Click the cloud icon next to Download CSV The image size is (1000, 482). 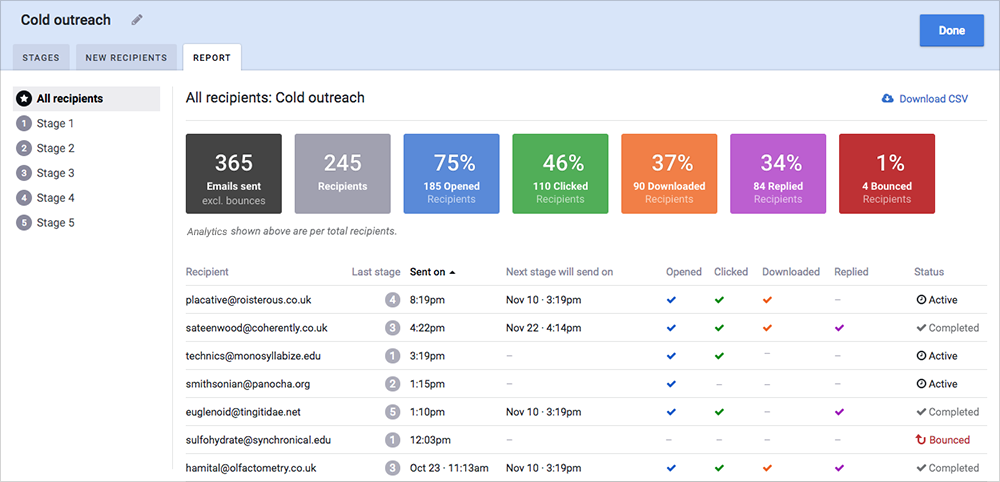pyautogui.click(x=887, y=99)
